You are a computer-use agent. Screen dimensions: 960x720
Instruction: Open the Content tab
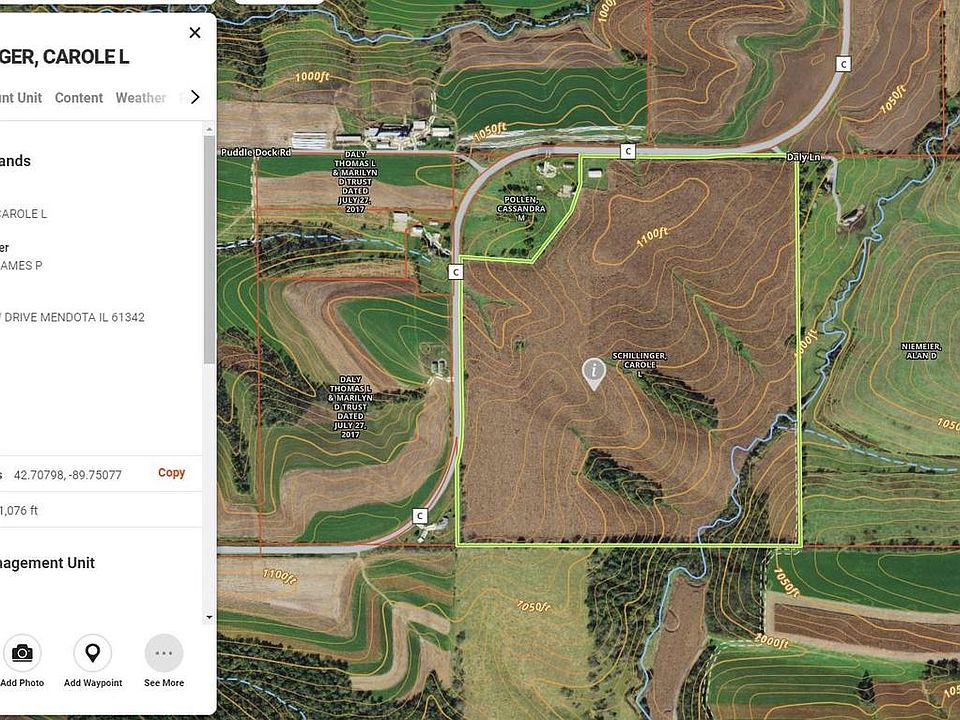pyautogui.click(x=79, y=98)
